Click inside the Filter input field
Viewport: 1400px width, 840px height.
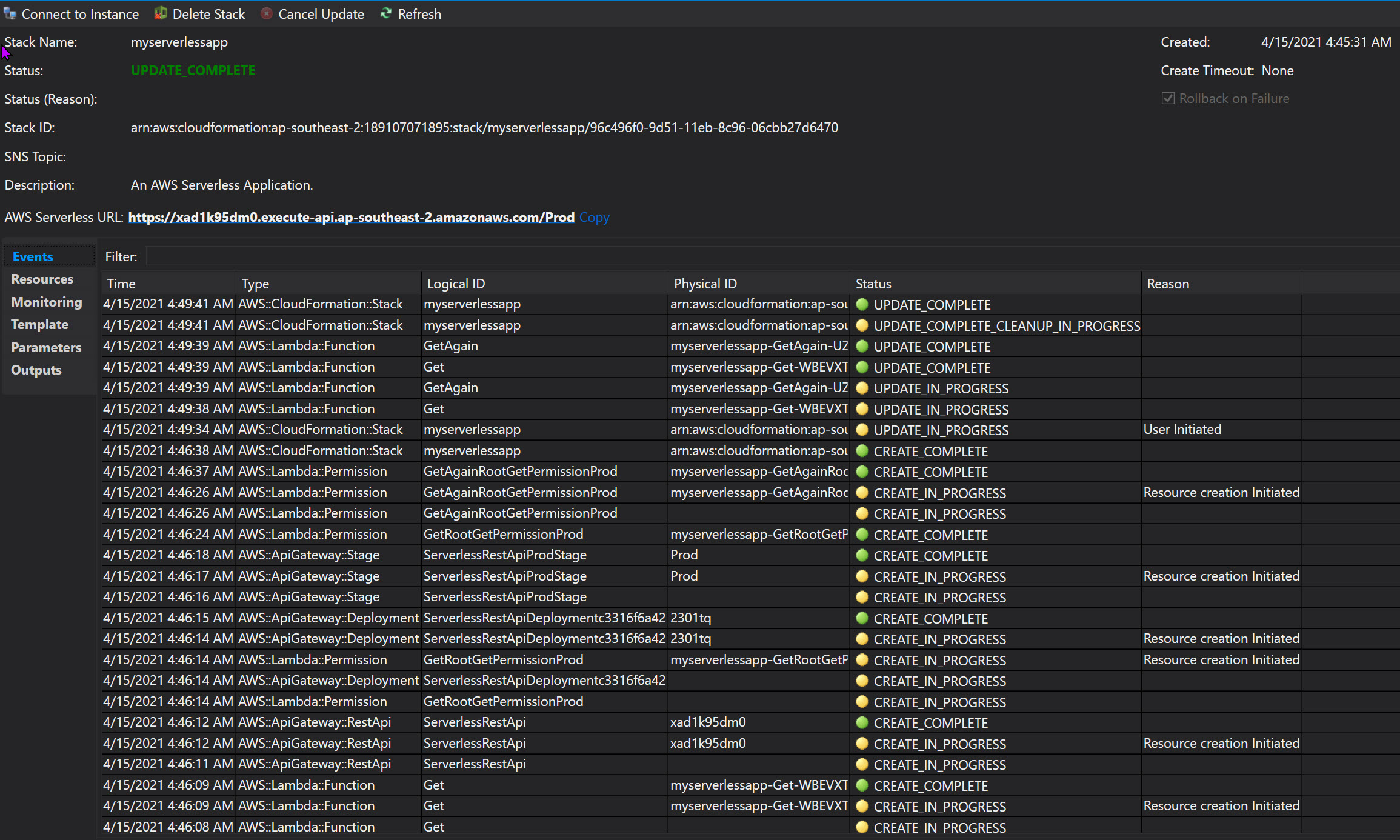772,256
